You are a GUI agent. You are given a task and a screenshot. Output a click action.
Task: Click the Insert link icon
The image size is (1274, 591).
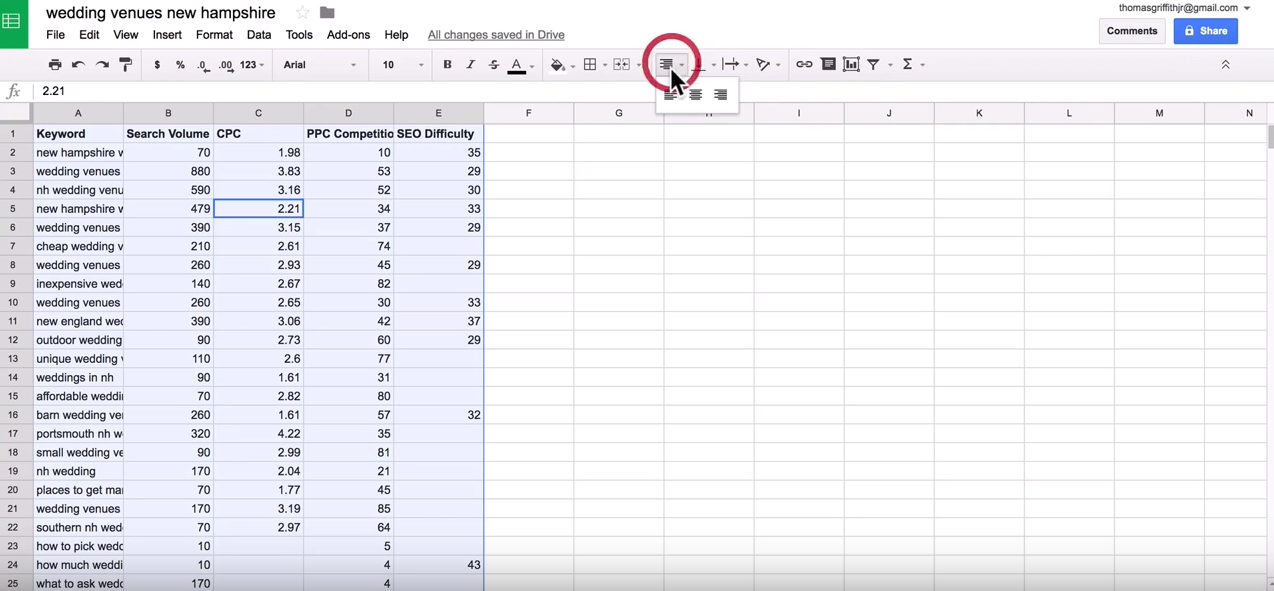click(804, 65)
